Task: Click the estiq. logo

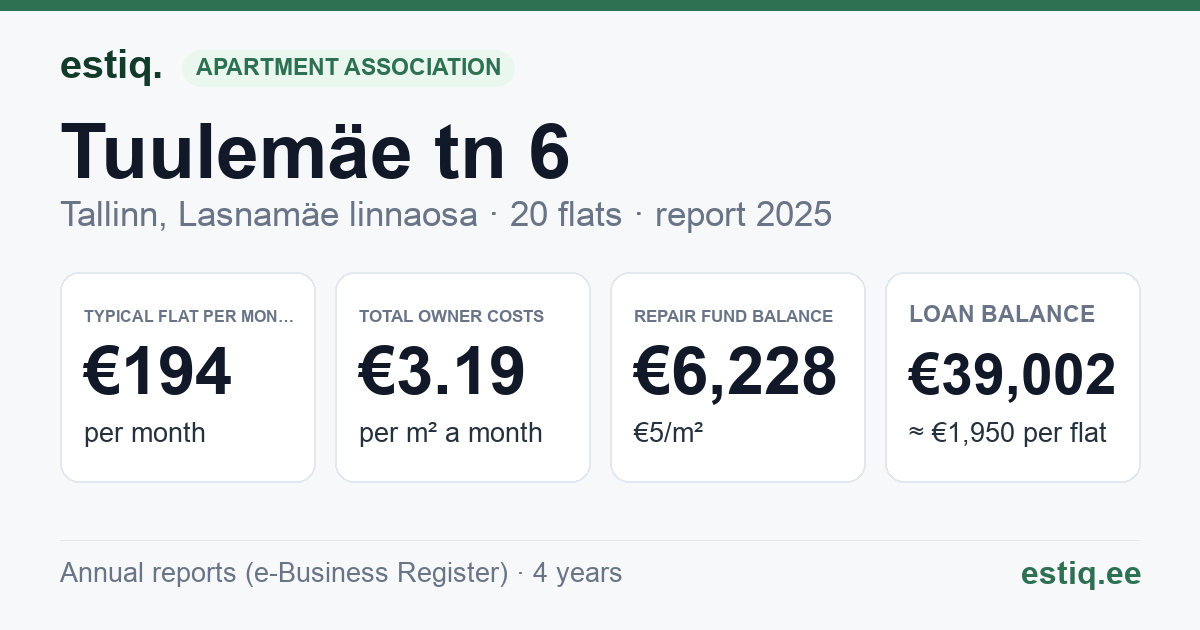Action: (111, 66)
